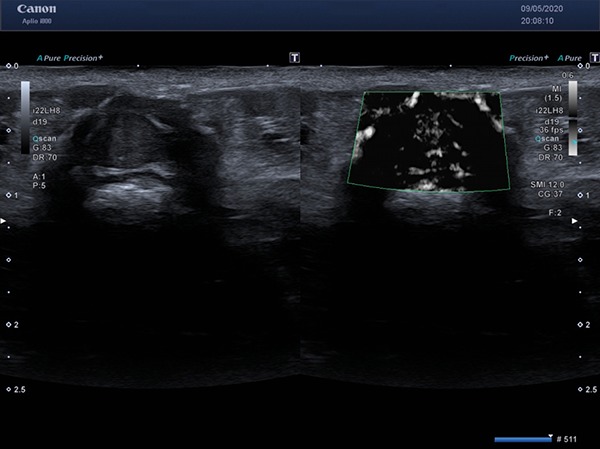Click the T icon above the right SMI panel
This screenshot has height=449, width=600.
[x=595, y=58]
